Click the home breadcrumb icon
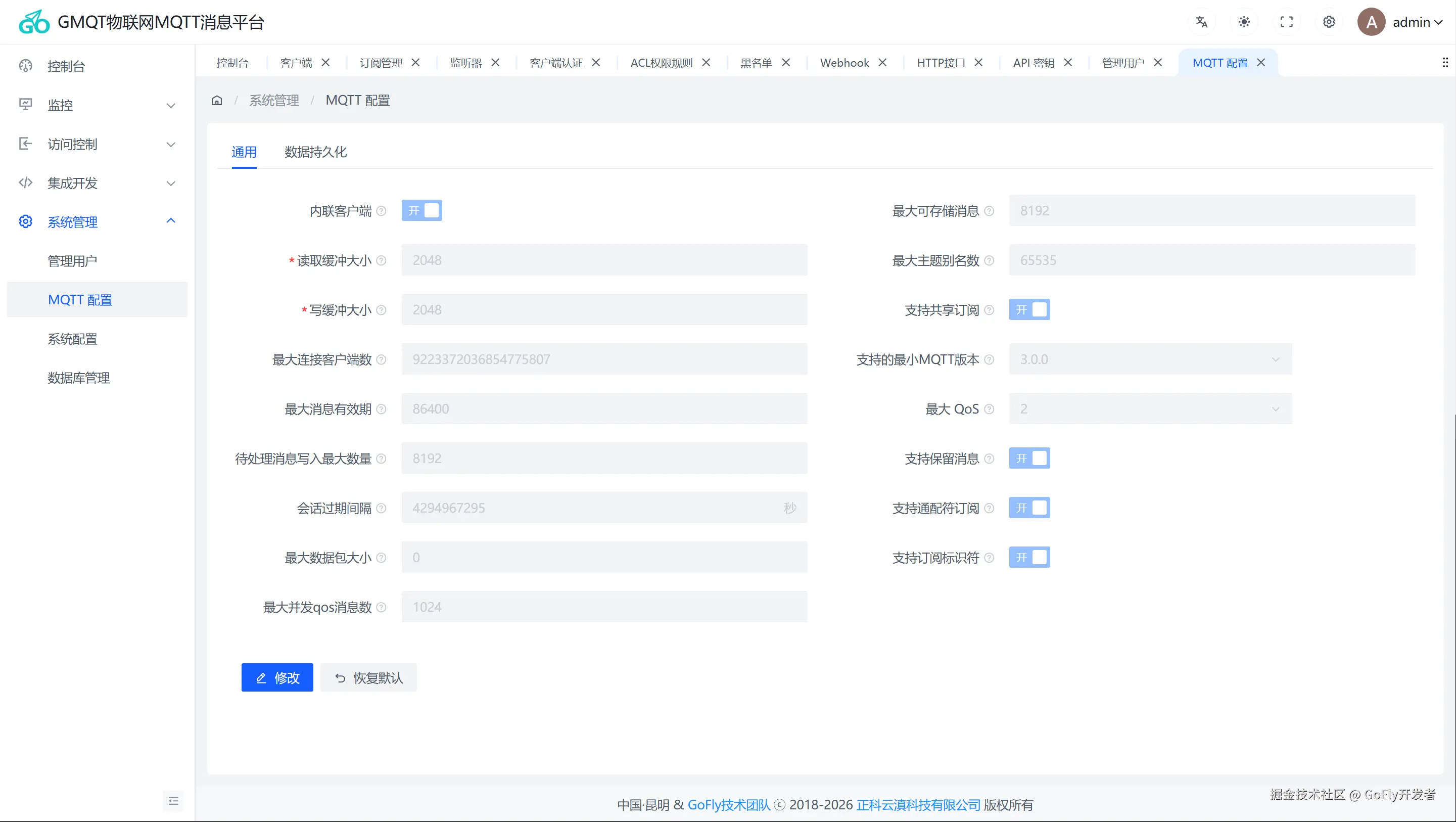 (x=217, y=101)
